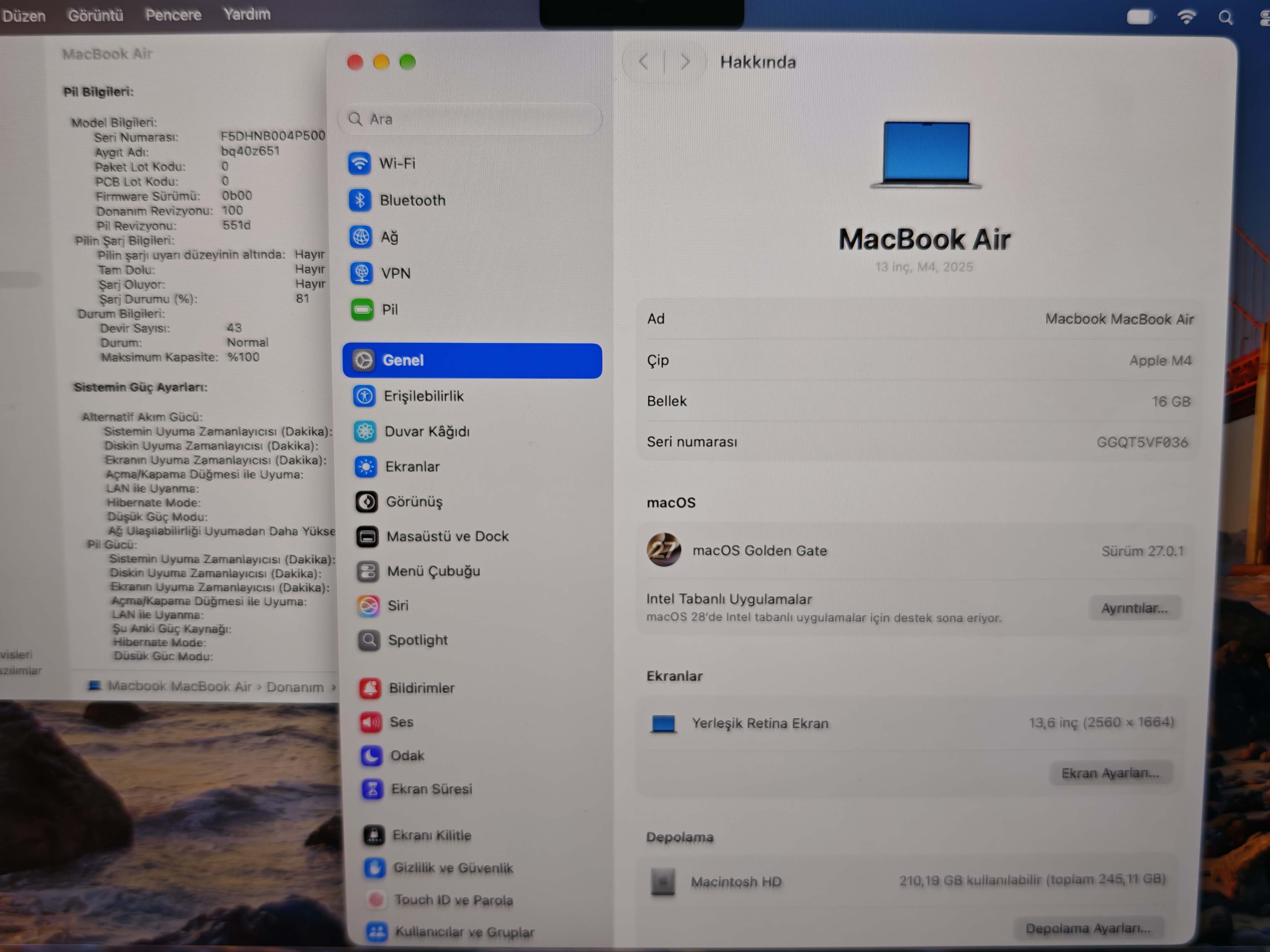
Task: Go forward with the right chevron
Action: (x=684, y=61)
